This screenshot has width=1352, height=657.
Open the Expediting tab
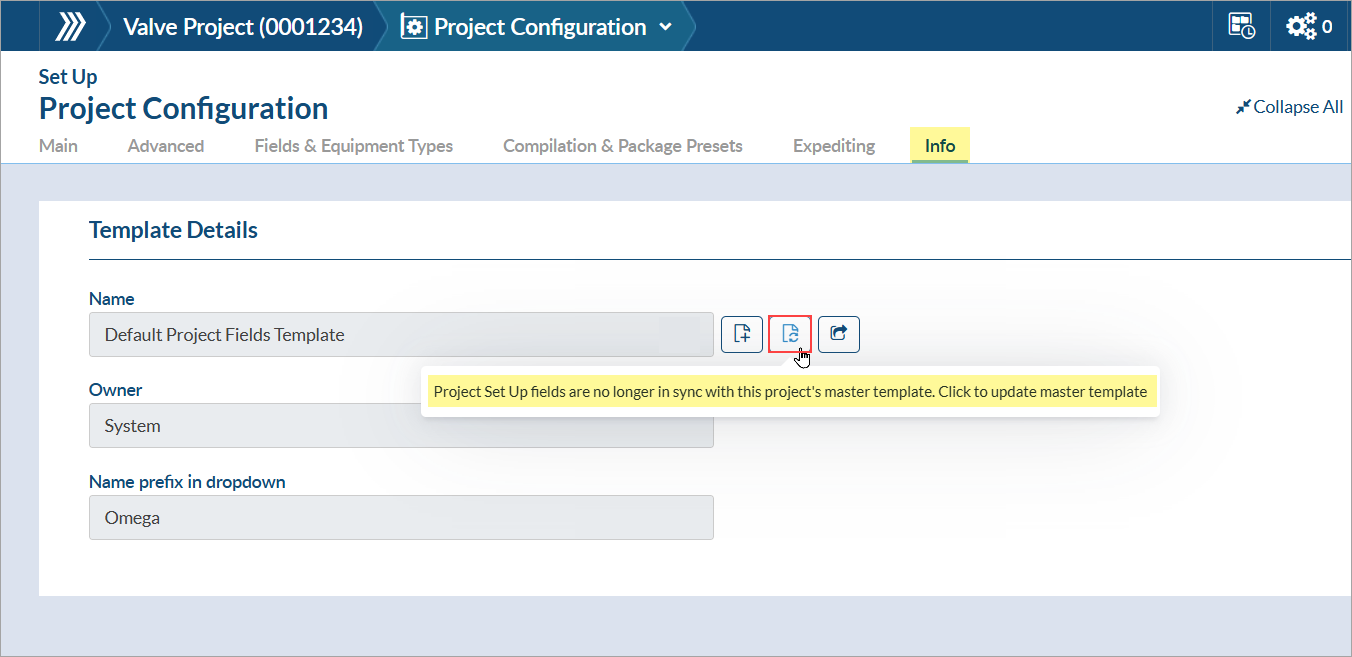pyautogui.click(x=834, y=146)
